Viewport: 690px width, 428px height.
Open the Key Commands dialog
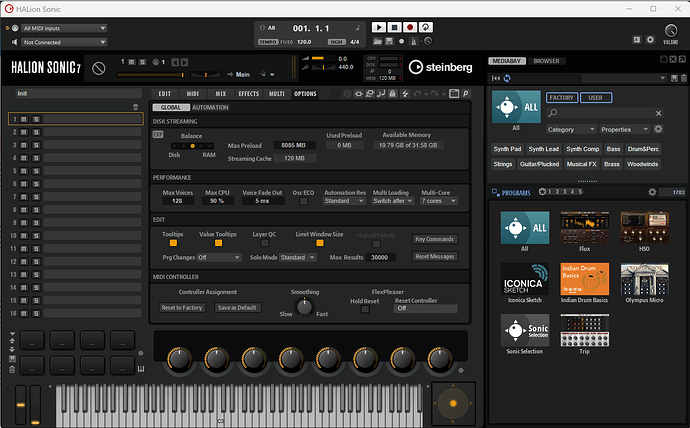tap(434, 239)
